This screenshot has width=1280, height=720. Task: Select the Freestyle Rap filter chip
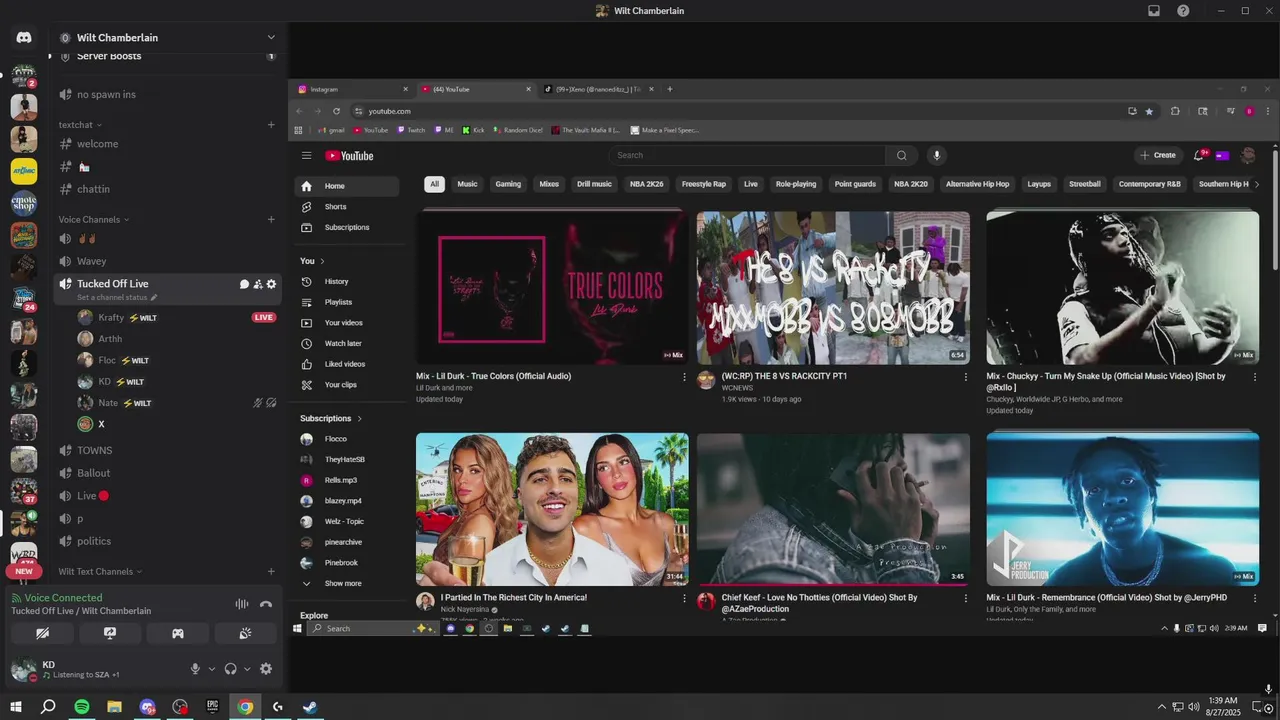(x=704, y=184)
